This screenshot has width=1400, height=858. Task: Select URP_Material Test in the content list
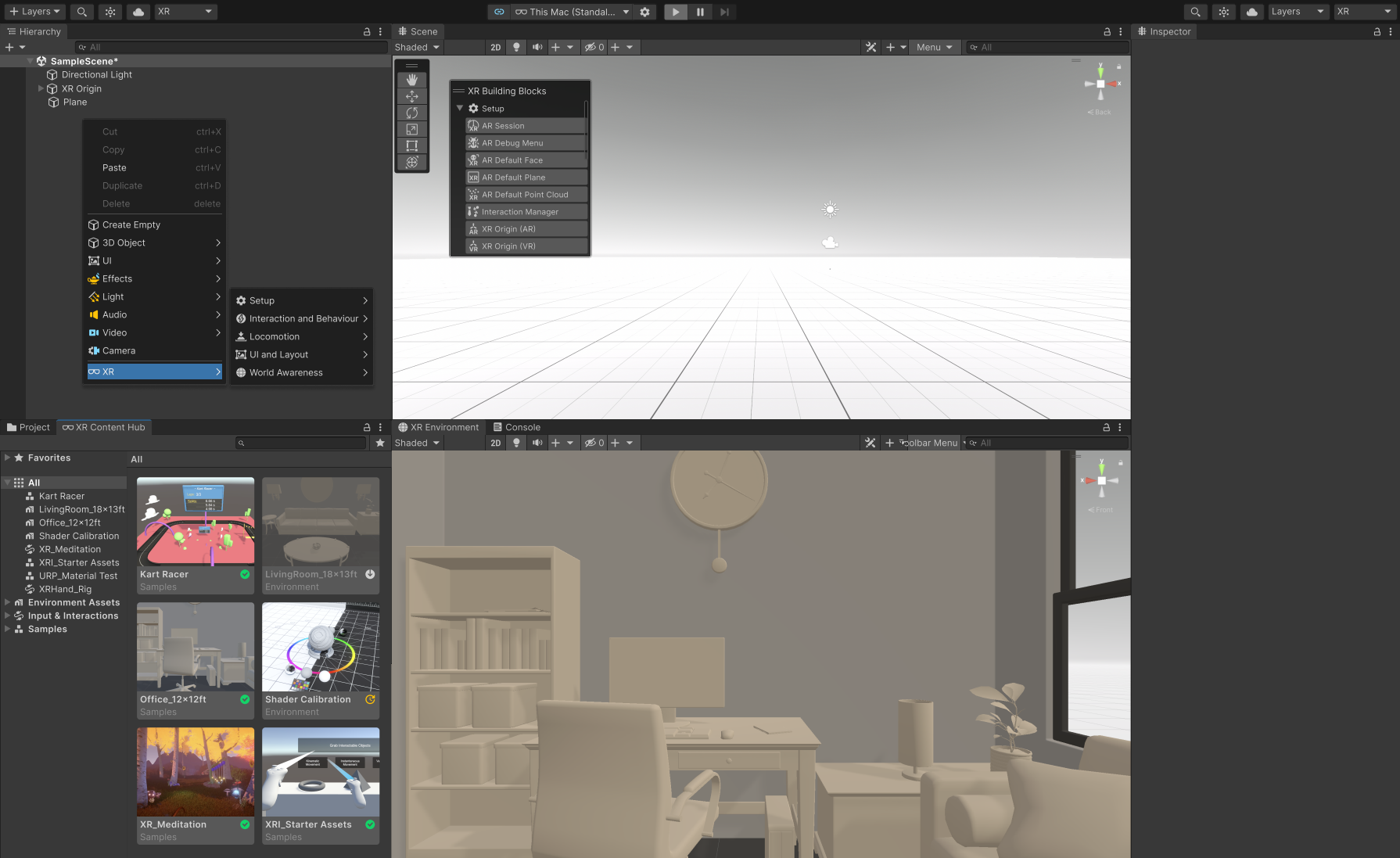tap(78, 576)
